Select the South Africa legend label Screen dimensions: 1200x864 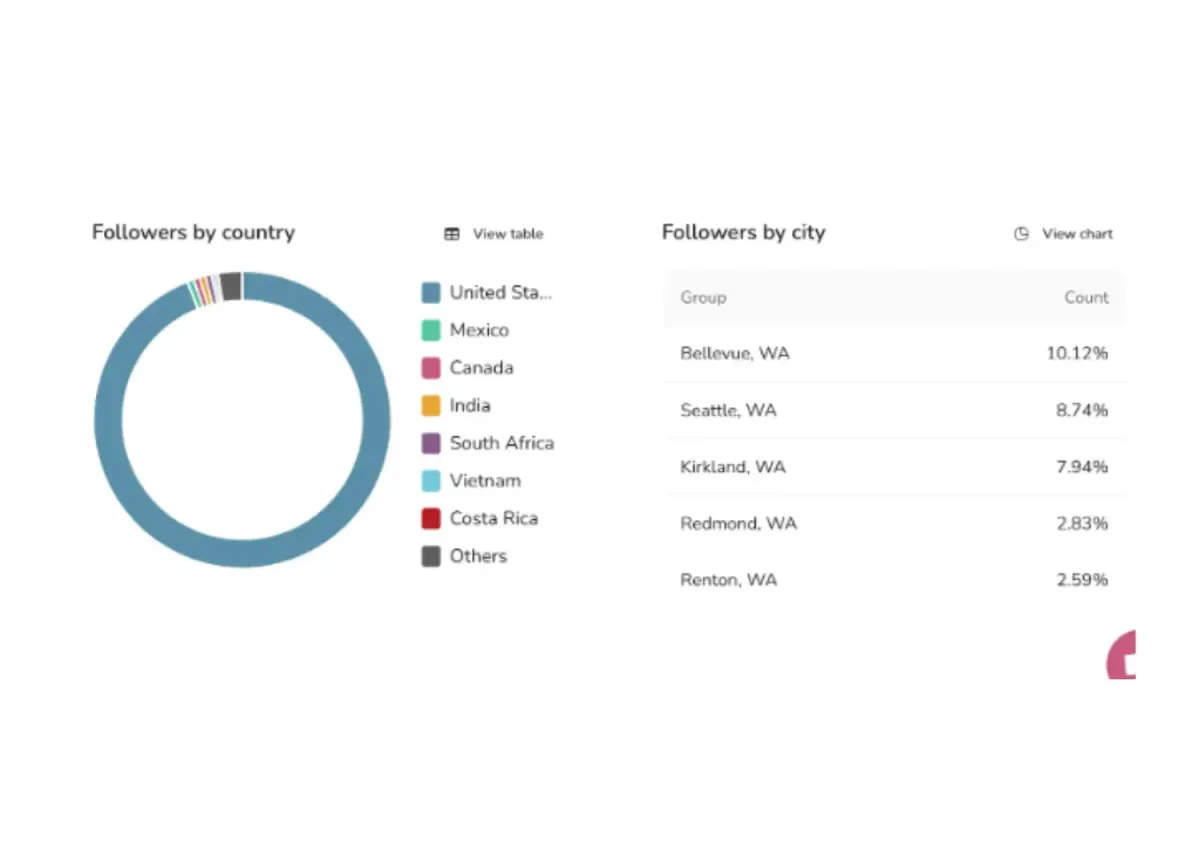pos(501,443)
